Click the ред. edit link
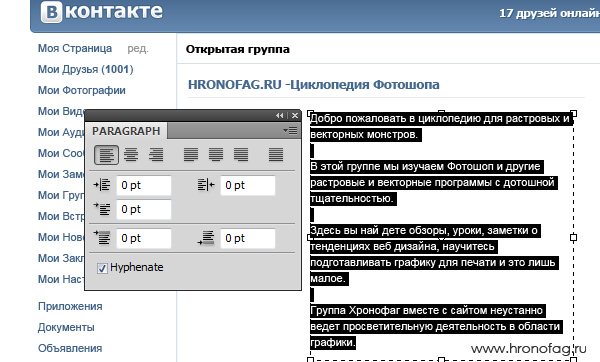600x362 pixels. point(138,49)
